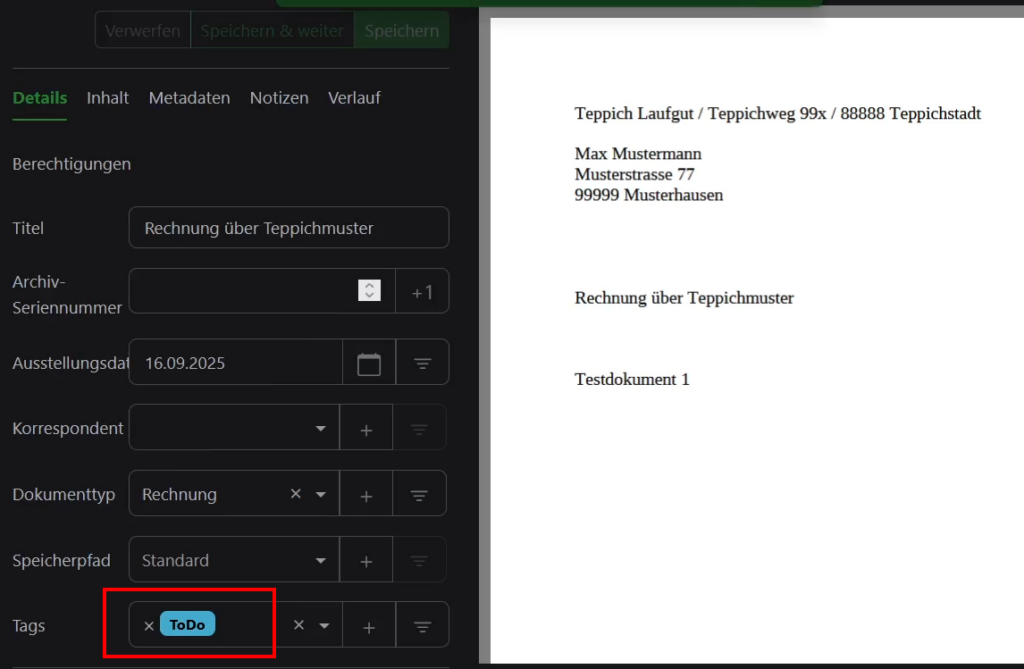This screenshot has height=669, width=1024.
Task: Open the Notizen tab
Action: pyautogui.click(x=280, y=98)
